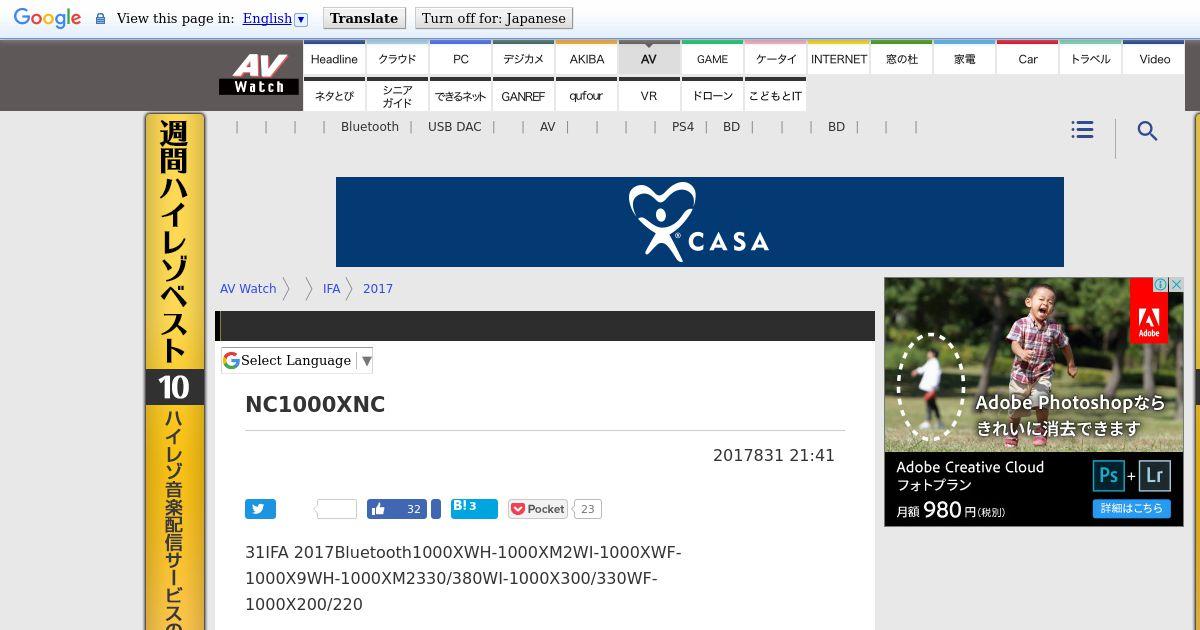Click Turn off for: Japanese button
Image resolution: width=1200 pixels, height=630 pixels.
493,18
